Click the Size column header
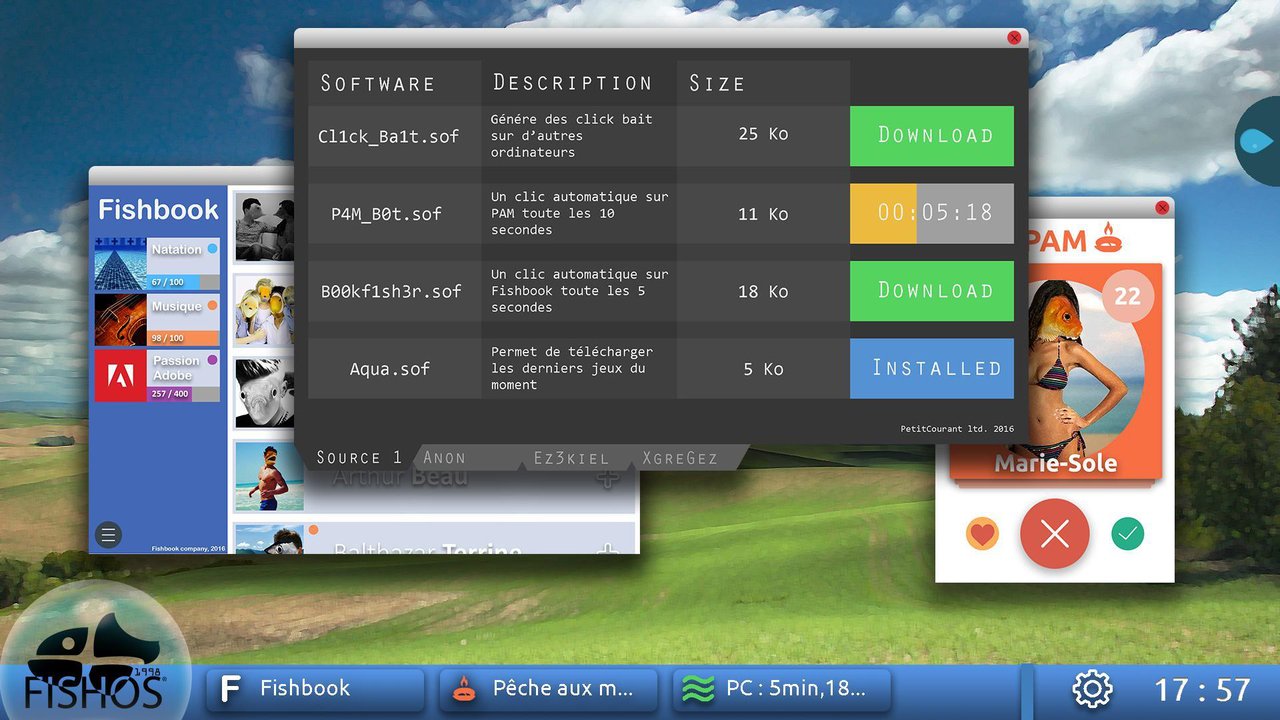This screenshot has width=1280, height=720. pos(717,84)
